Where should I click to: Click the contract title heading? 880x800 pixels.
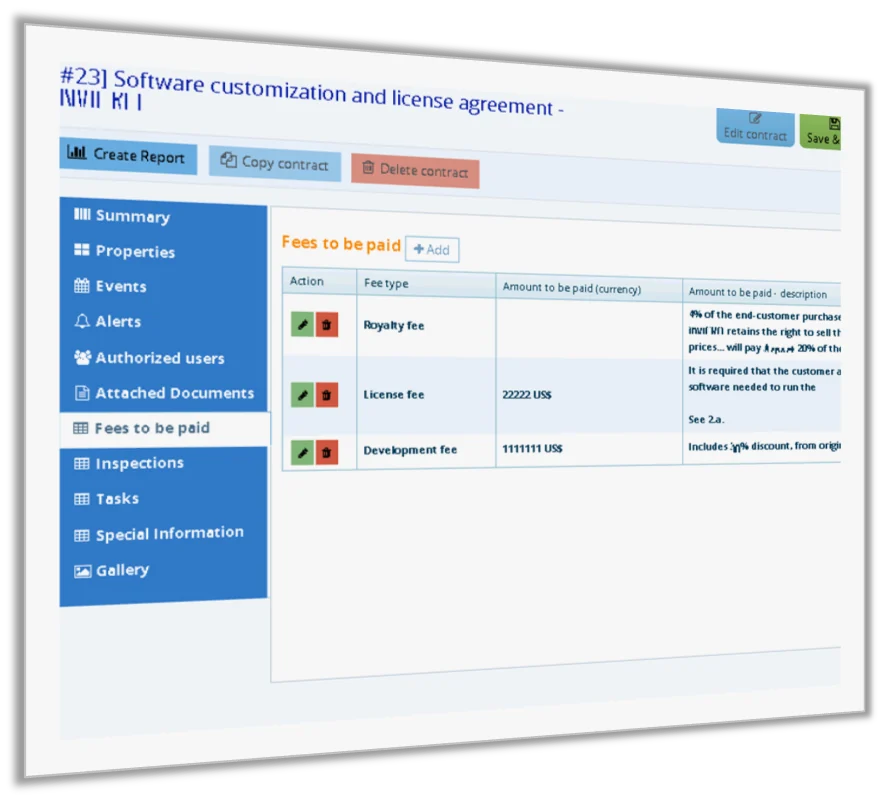(x=312, y=91)
